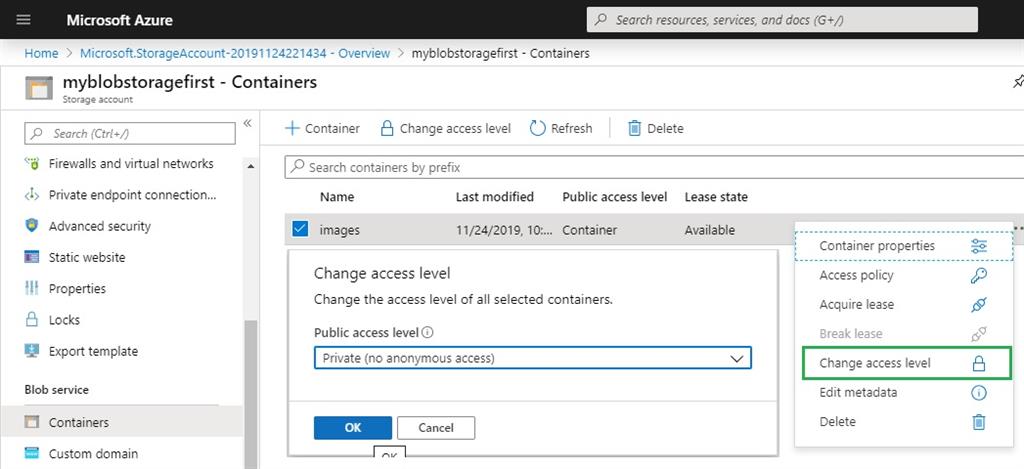
Task: Open the Azure portal hamburger menu
Action: pos(24,20)
